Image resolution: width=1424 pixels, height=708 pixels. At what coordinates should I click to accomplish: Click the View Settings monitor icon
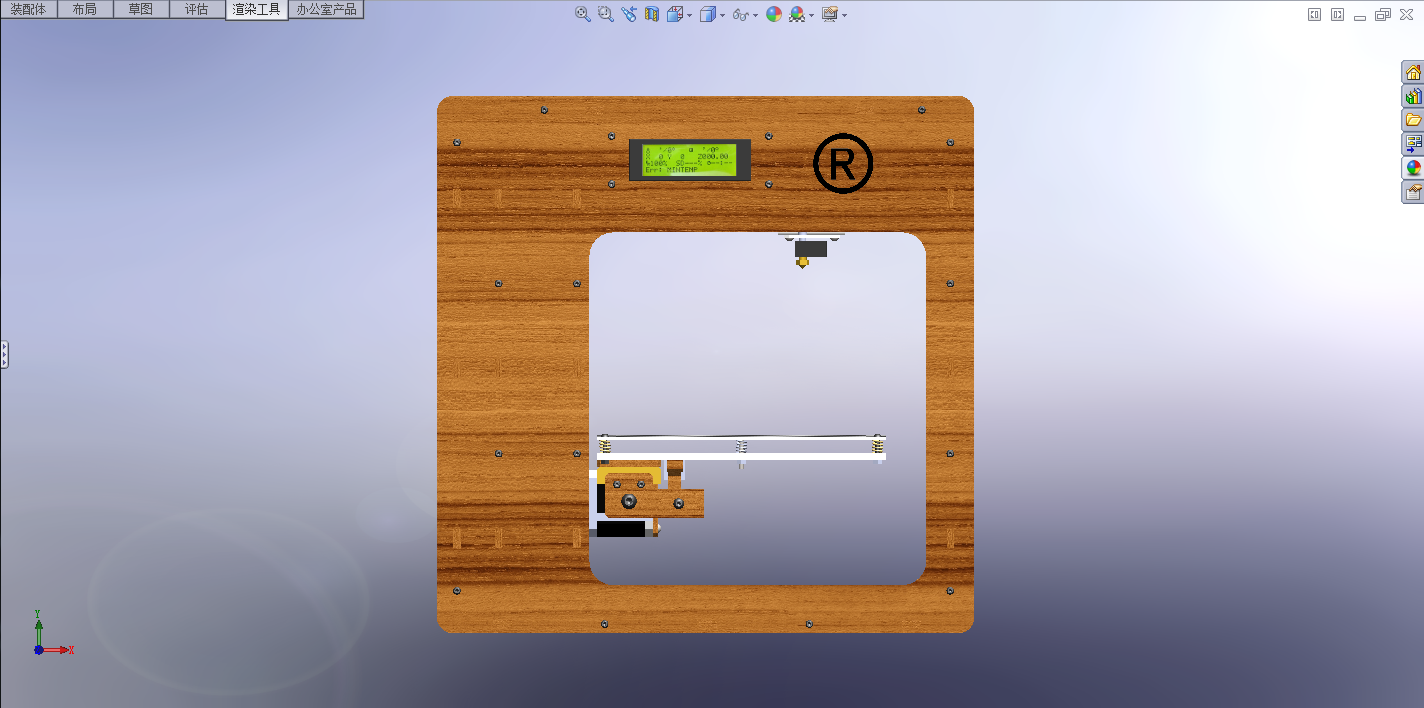coord(830,14)
